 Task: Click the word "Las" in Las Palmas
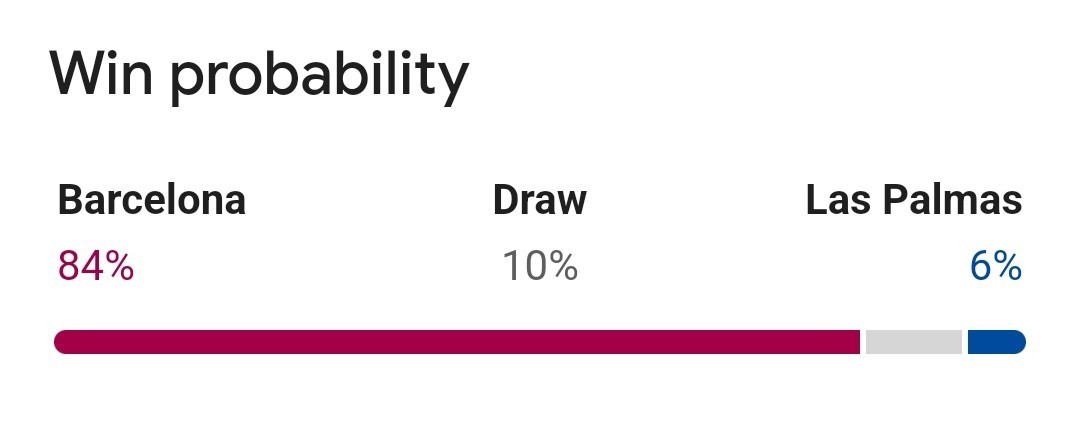[838, 200]
